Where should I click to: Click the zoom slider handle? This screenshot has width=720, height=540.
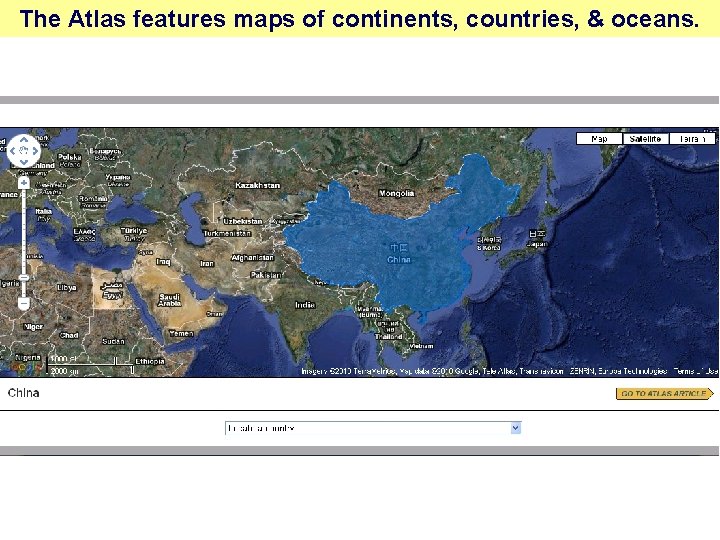coord(24,278)
